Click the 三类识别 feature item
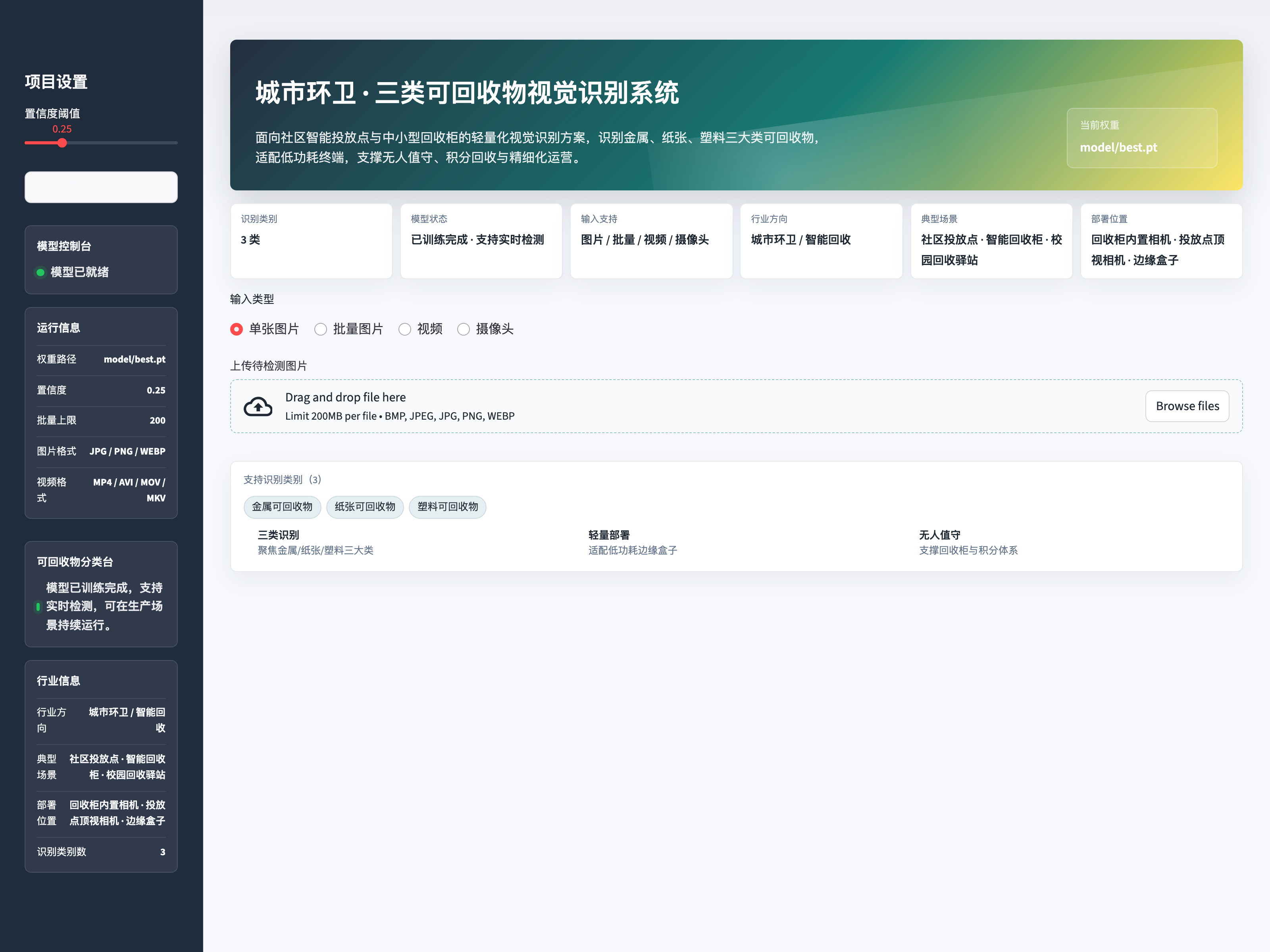Screen dimensions: 1270x952 [315, 542]
